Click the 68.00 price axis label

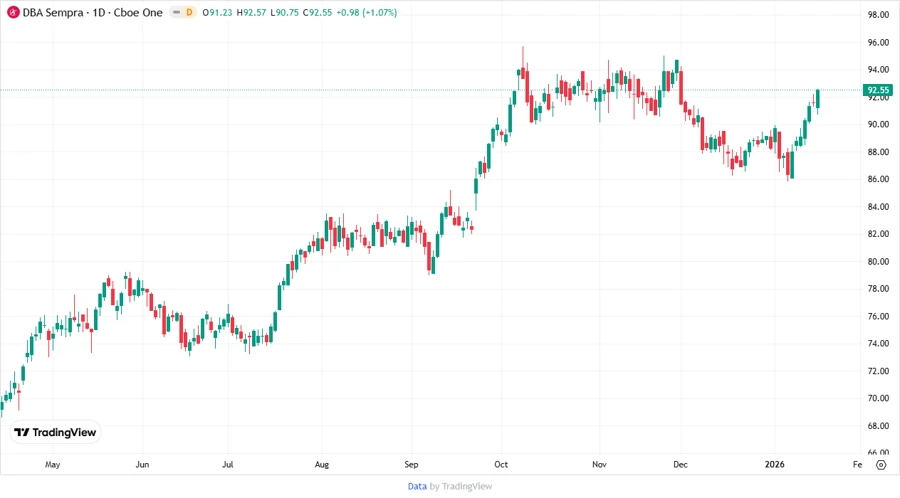[x=878, y=426]
